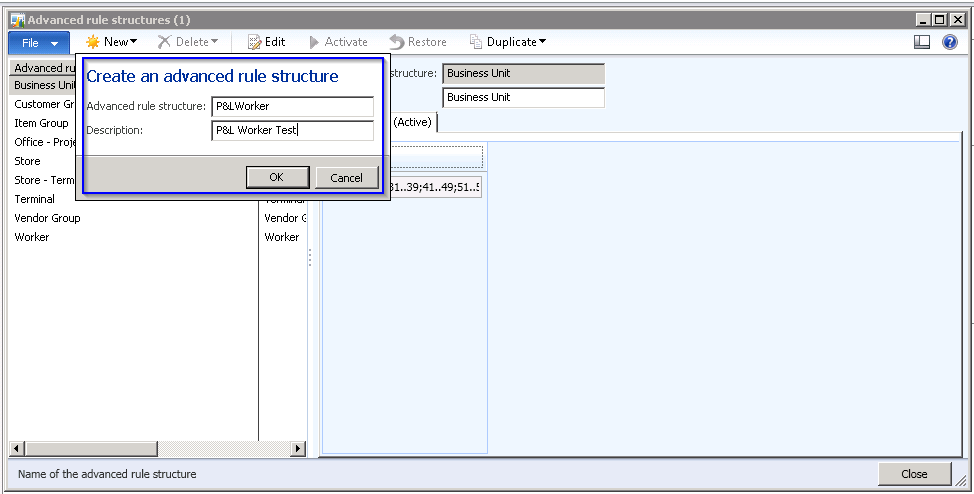Viewport: 974px width, 494px height.
Task: Switch to the (Active) tab
Action: pos(412,122)
